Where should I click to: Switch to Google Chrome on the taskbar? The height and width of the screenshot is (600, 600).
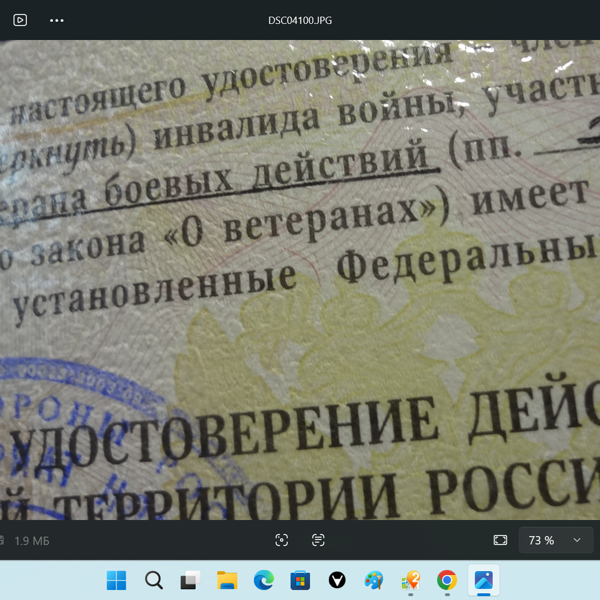447,580
